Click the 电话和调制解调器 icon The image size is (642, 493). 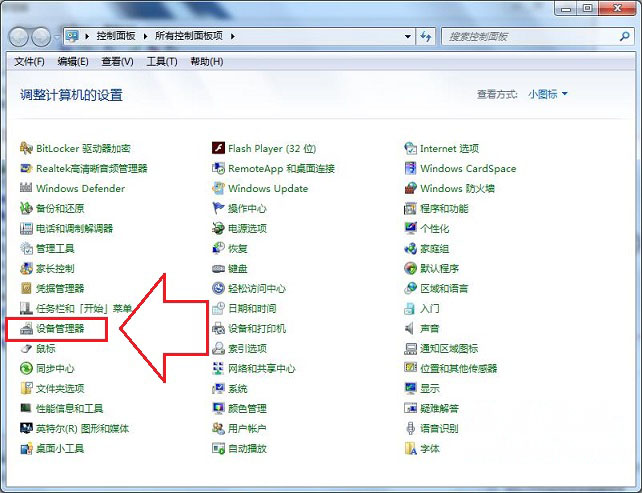tap(26, 228)
